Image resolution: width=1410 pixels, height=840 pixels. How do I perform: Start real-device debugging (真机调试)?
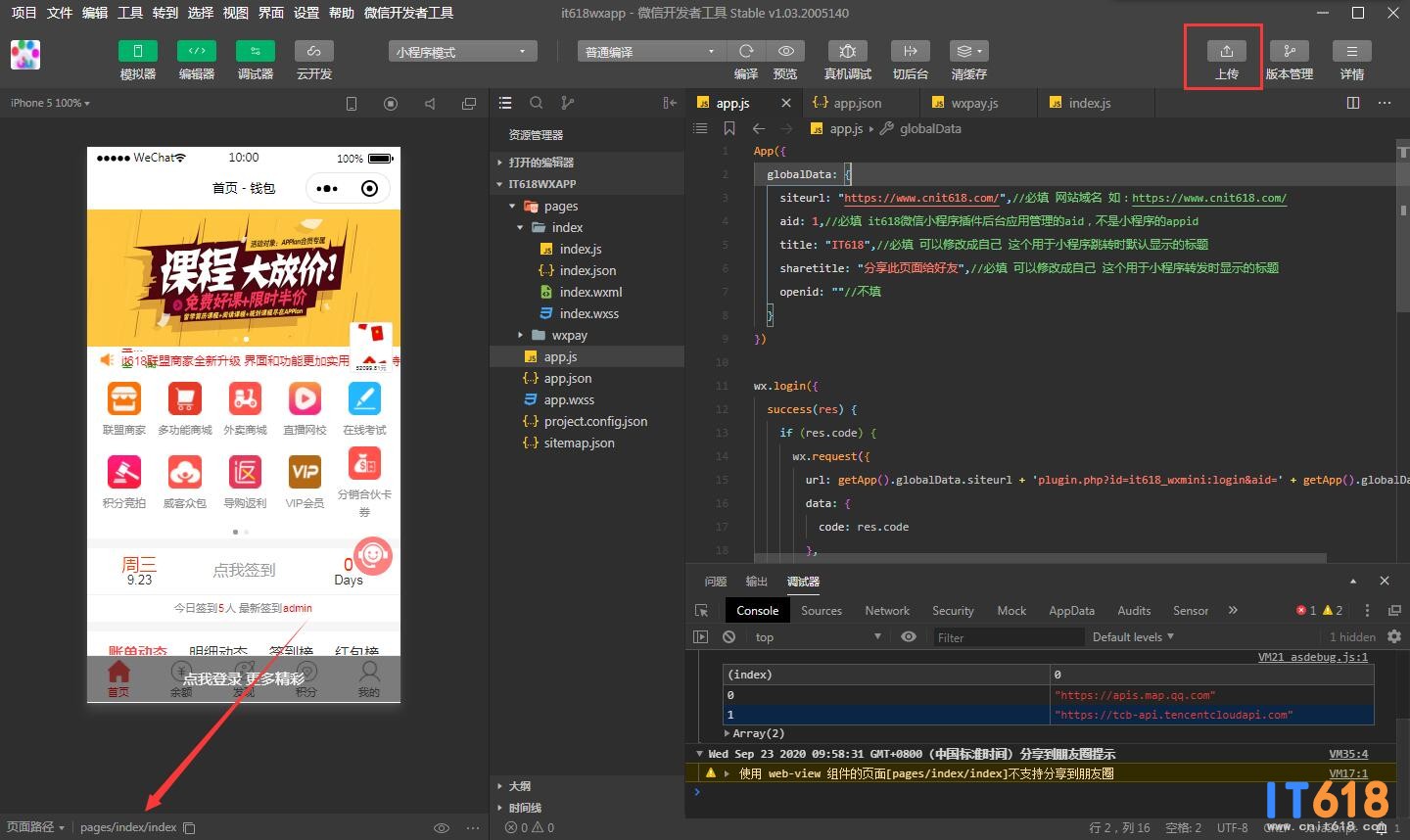tap(848, 51)
